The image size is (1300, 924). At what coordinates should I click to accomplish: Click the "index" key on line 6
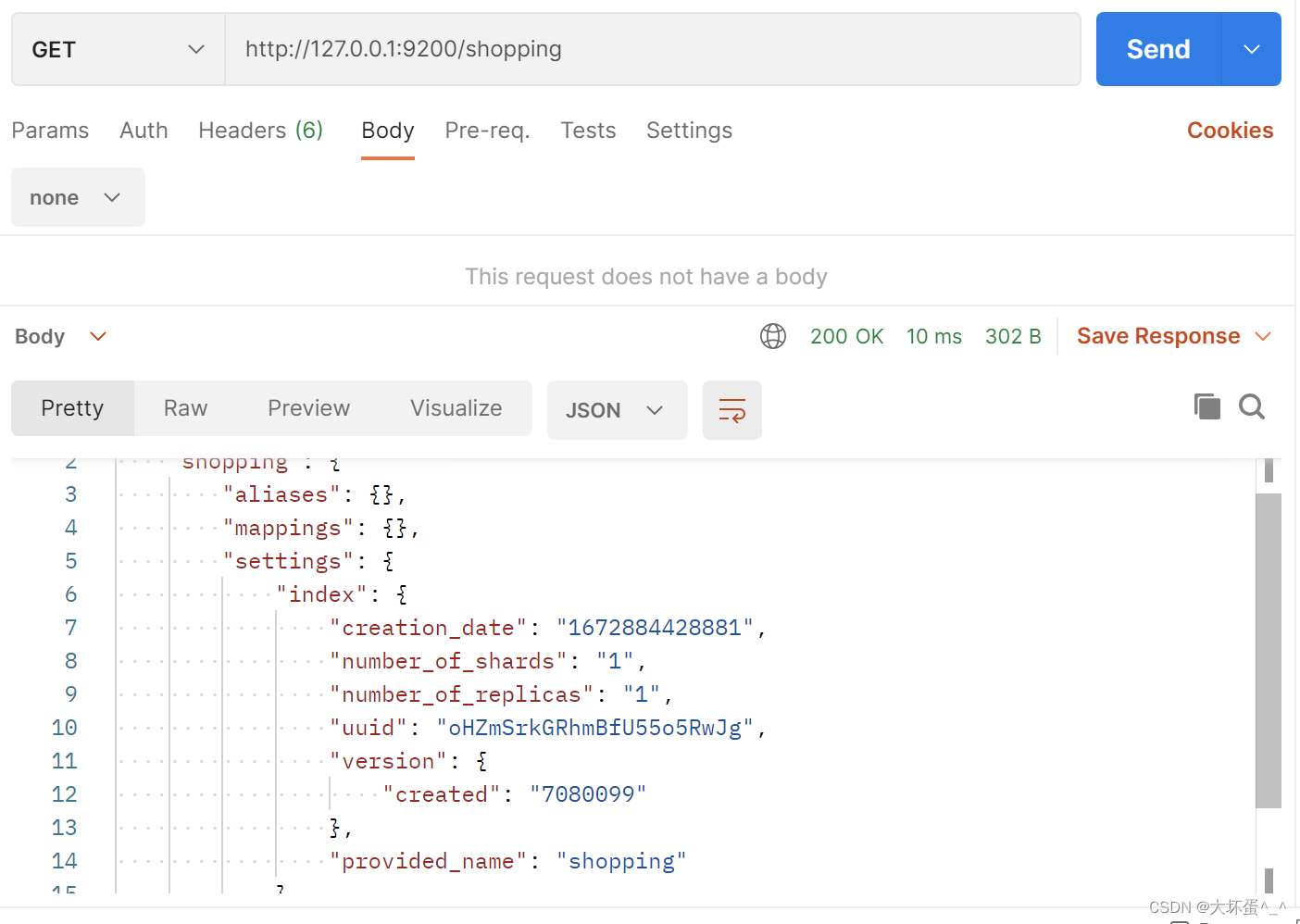(321, 594)
